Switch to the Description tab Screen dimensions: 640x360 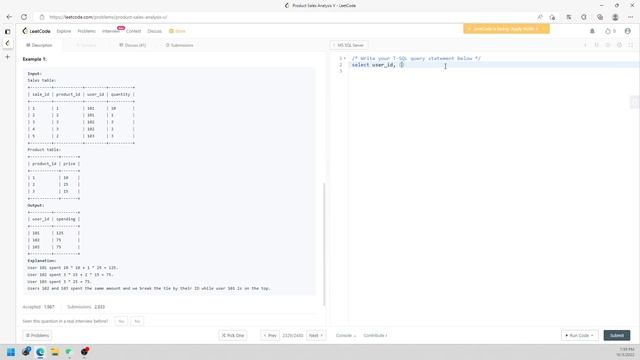tap(39, 45)
